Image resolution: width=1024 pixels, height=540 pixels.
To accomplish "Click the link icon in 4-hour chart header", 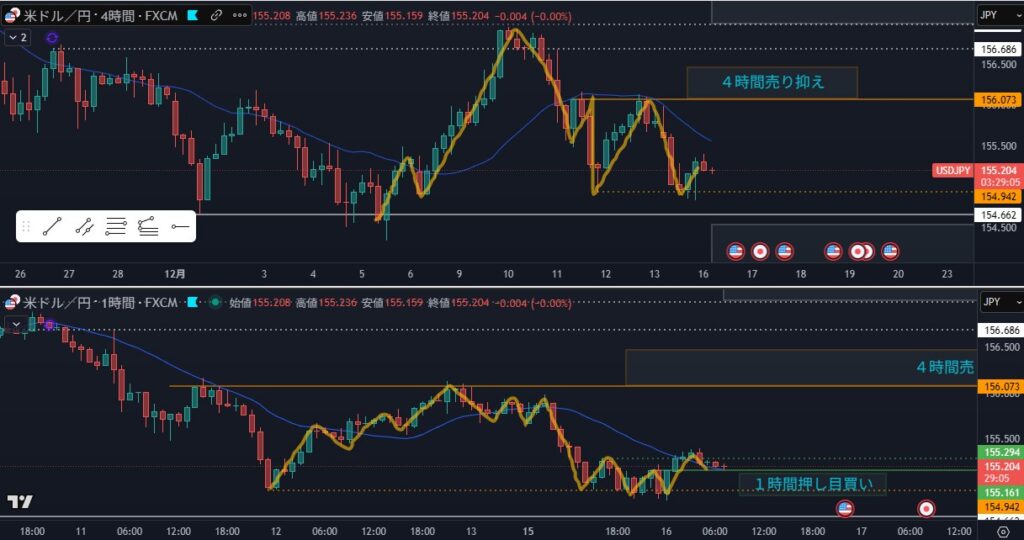I will (214, 15).
